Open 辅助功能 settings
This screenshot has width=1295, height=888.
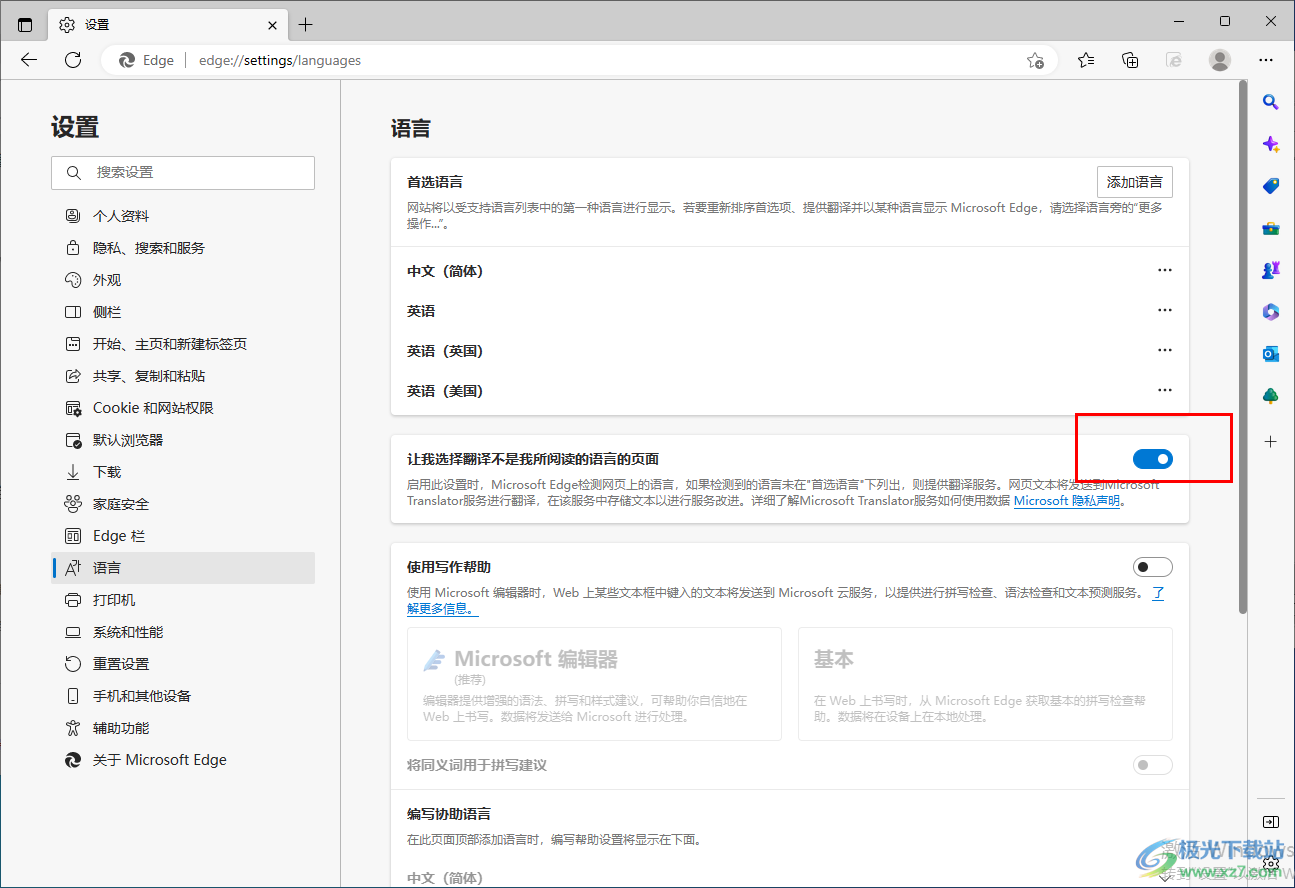(x=183, y=728)
